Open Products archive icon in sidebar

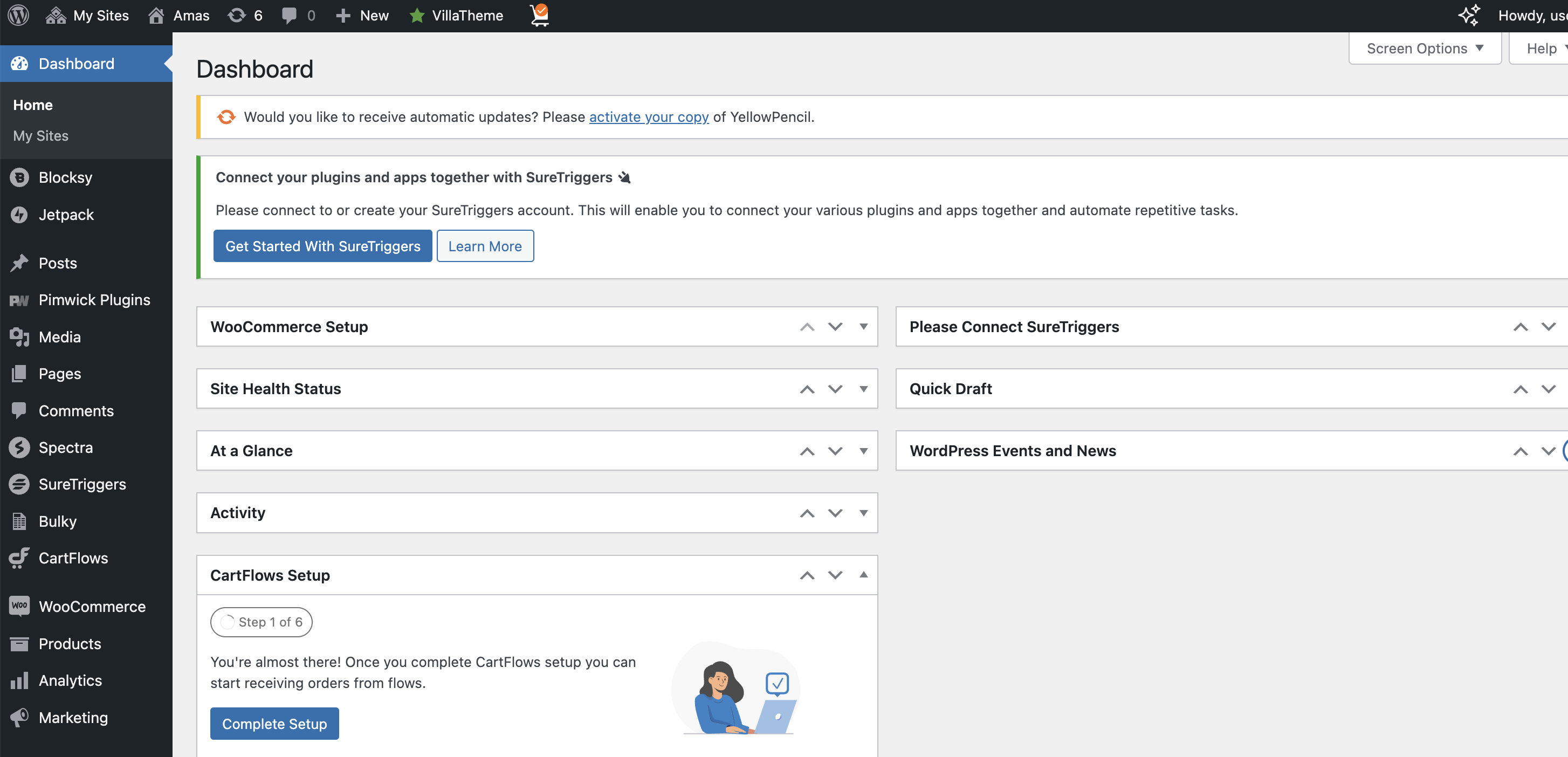19,643
